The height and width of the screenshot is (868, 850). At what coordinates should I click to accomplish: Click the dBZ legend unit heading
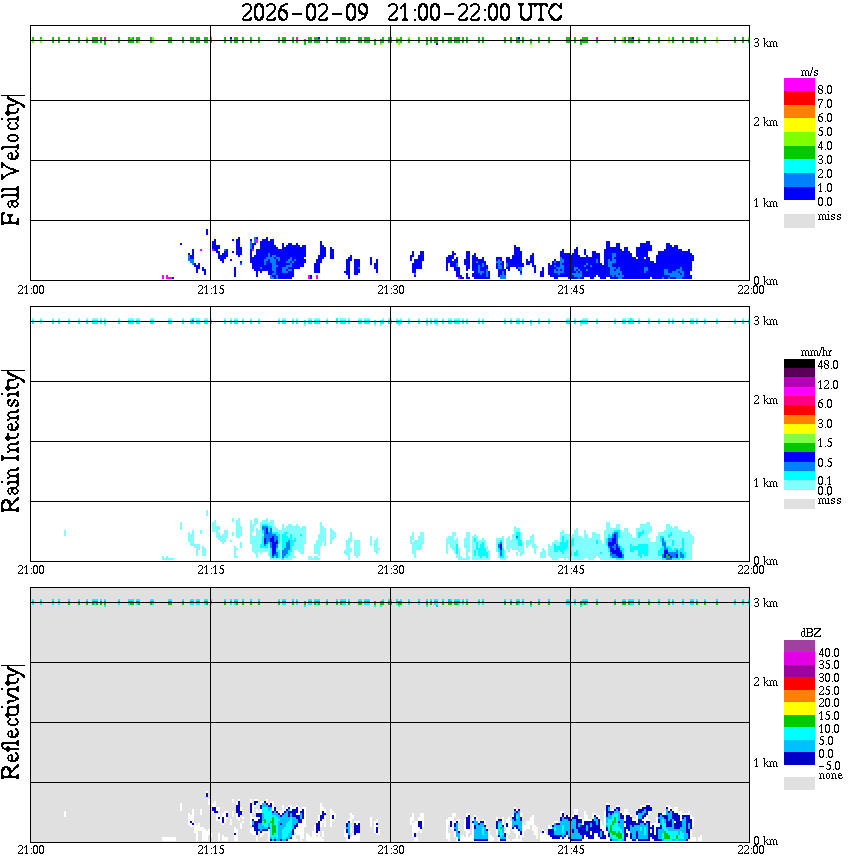point(811,633)
